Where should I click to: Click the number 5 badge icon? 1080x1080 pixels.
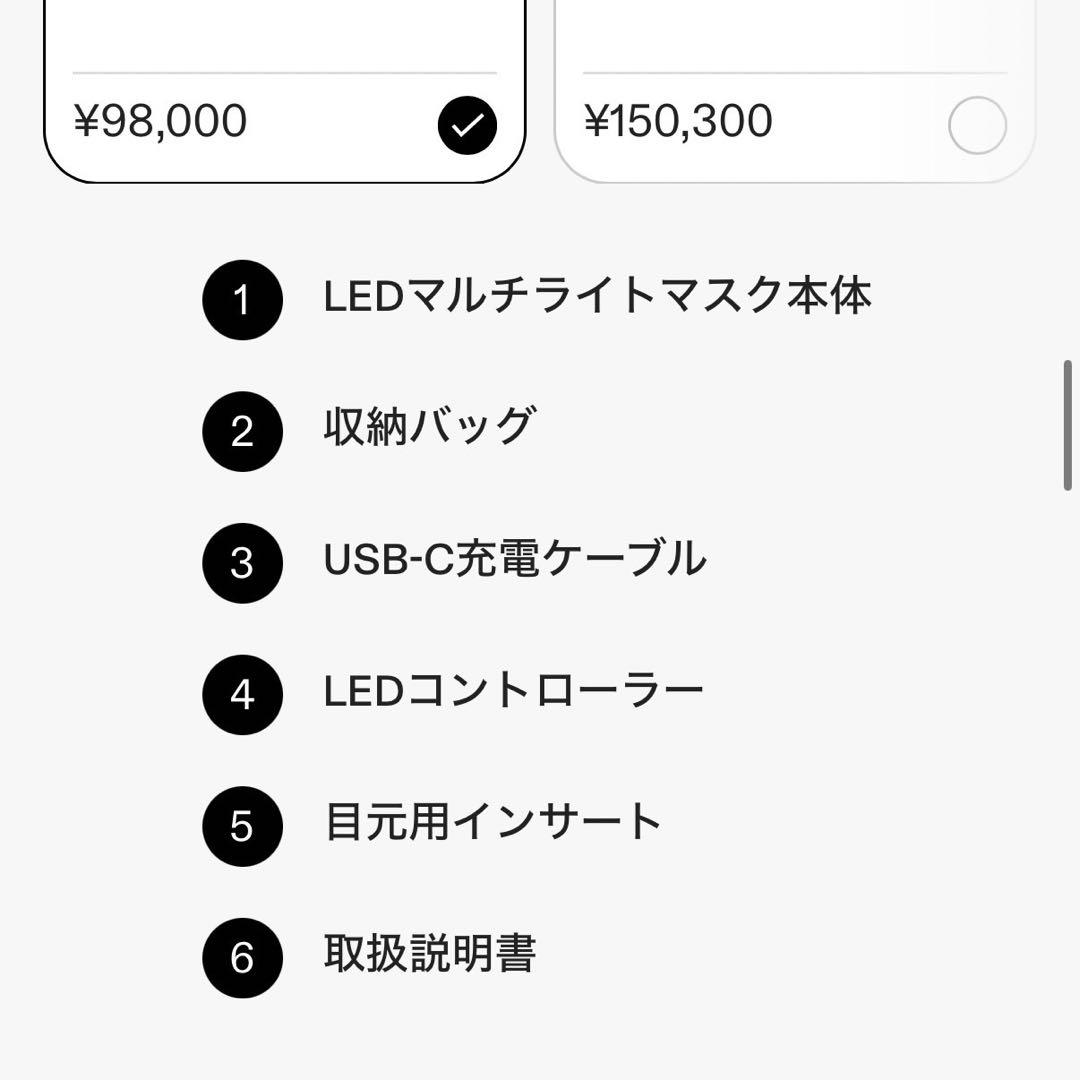pos(241,826)
